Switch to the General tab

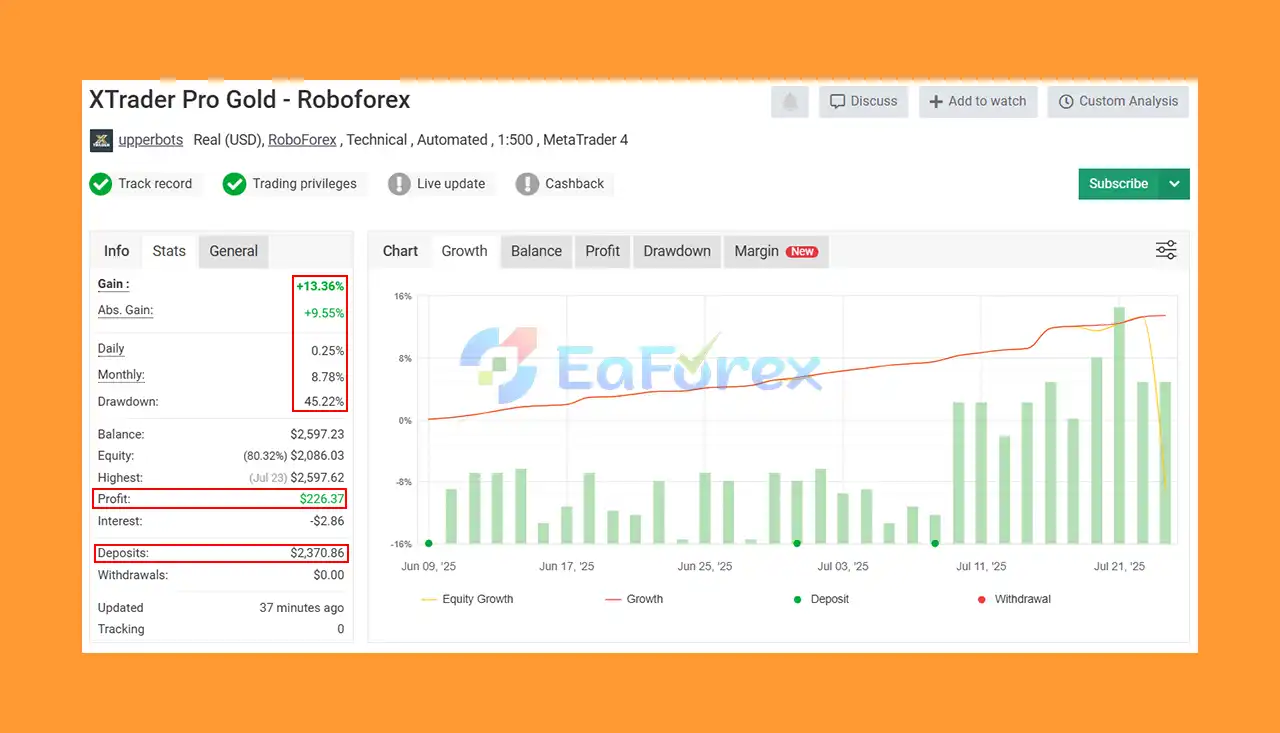pos(234,251)
